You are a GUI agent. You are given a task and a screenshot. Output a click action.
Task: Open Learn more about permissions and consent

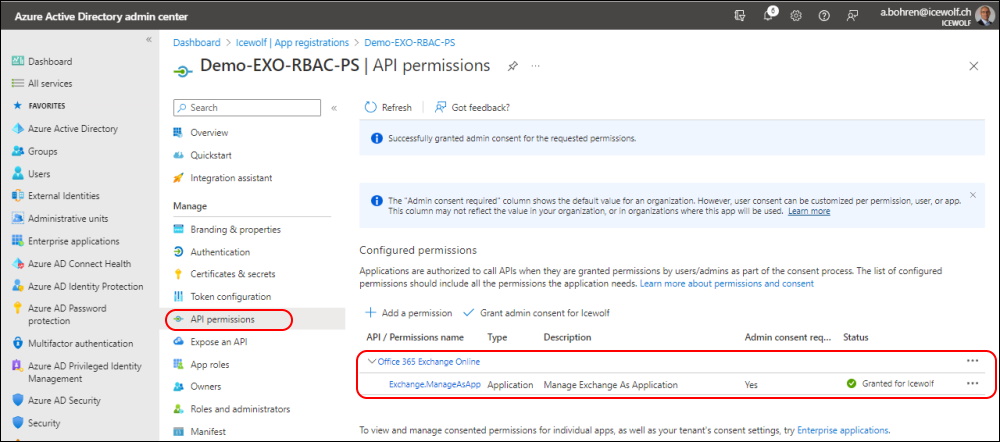727,283
